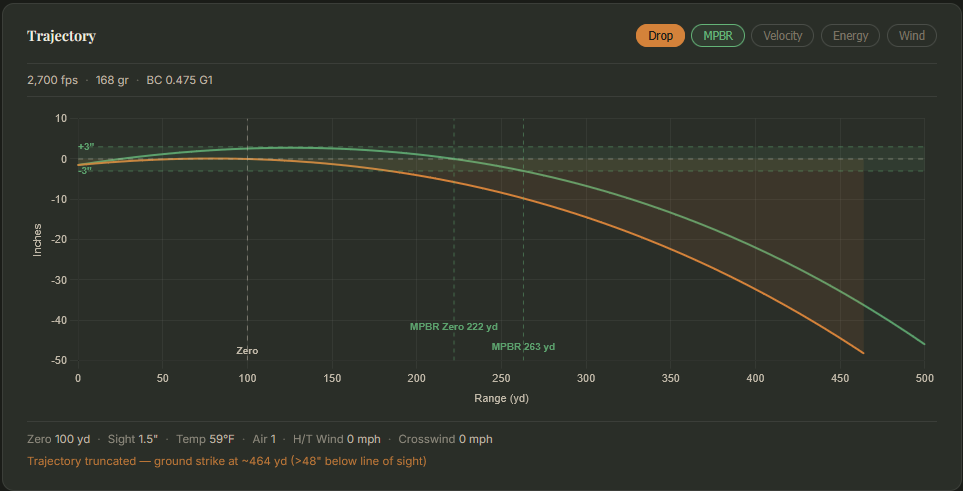Click the -50 tick on inches axis
963x491 pixels.
pyautogui.click(x=59, y=361)
